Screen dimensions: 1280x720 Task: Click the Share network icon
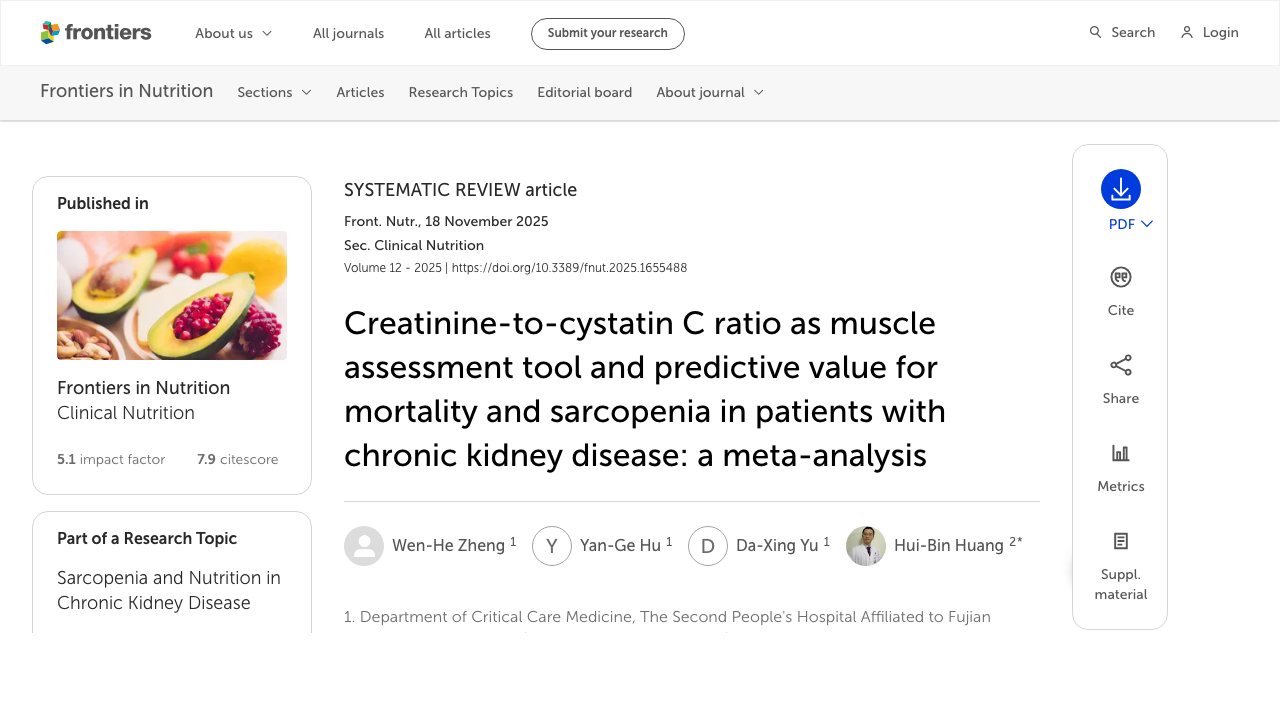1121,365
